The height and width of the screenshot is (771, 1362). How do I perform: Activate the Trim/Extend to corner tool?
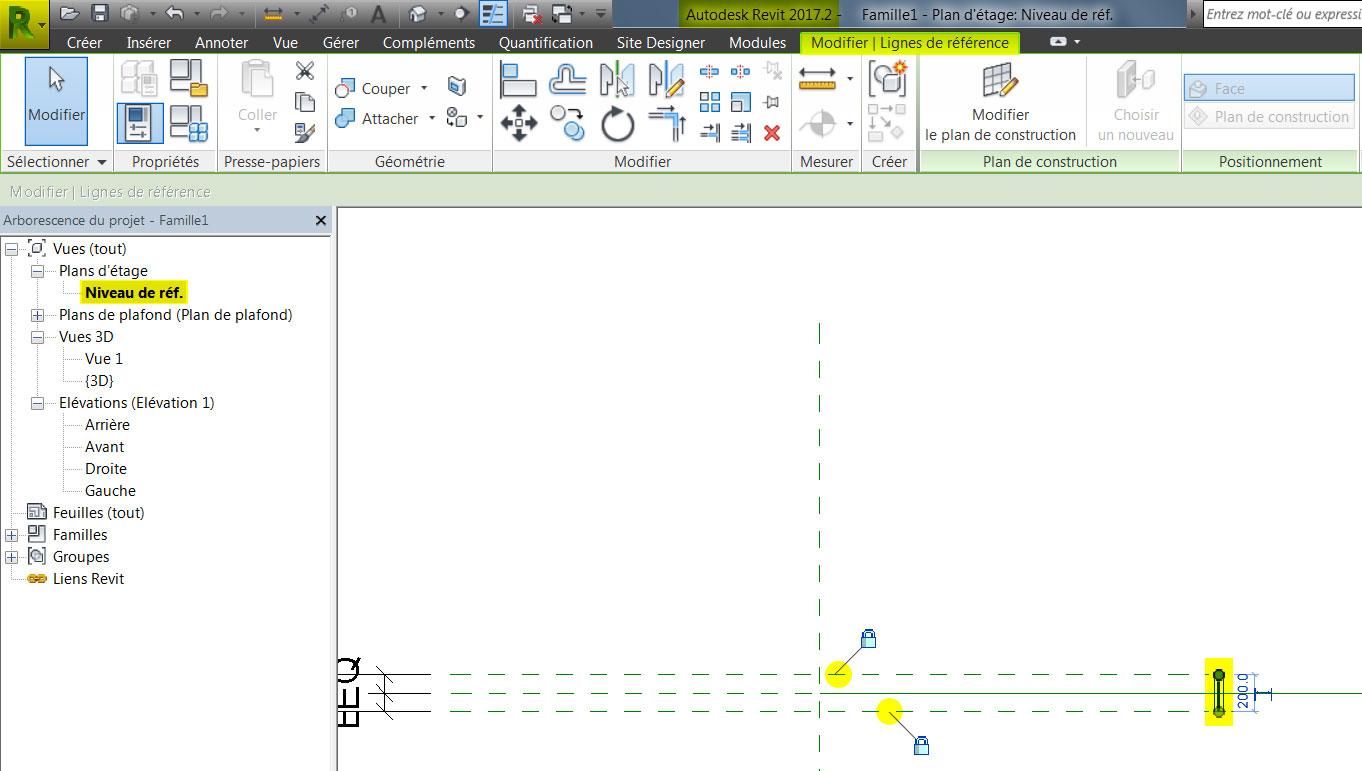point(666,122)
